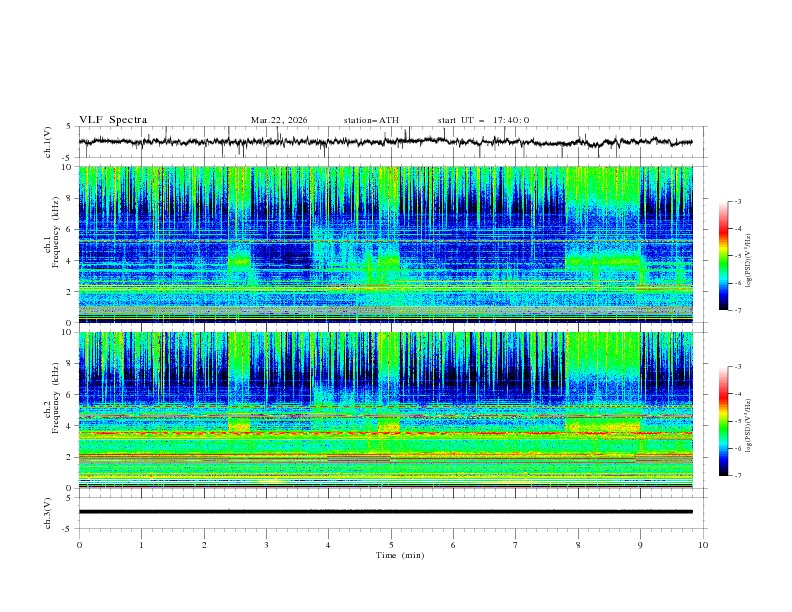The image size is (792, 612).
Task: Click the '-7' label on ch.2 colorbar
Action: (738, 475)
